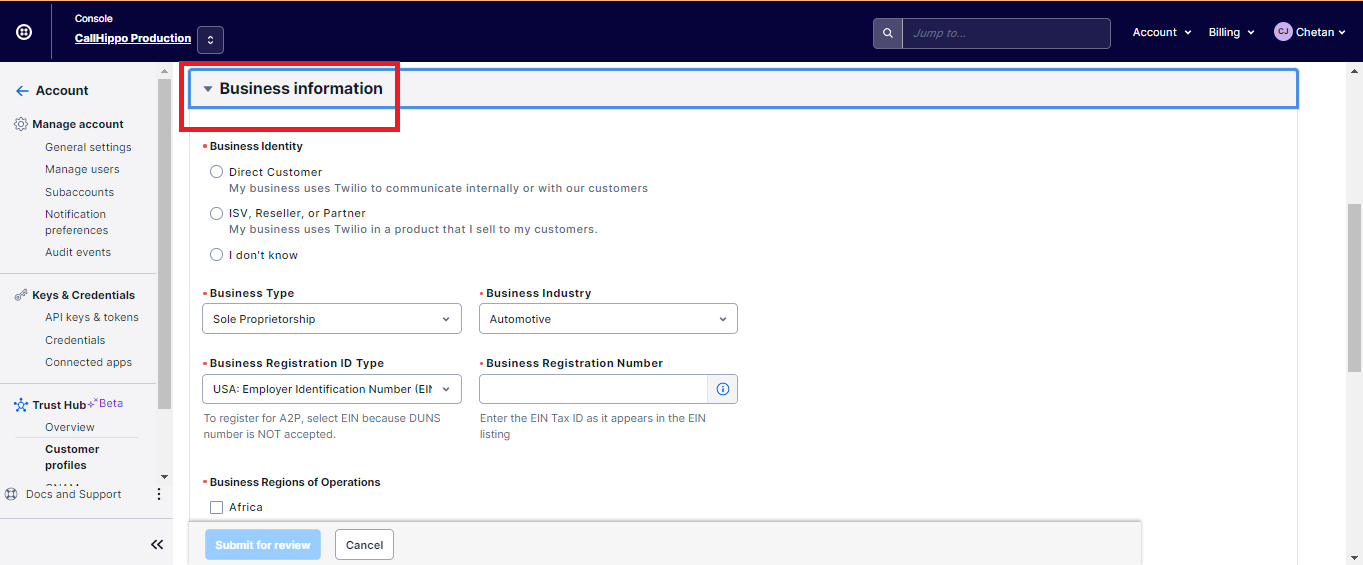
Task: Collapse the sidebar with double chevron icon
Action: tap(157, 545)
